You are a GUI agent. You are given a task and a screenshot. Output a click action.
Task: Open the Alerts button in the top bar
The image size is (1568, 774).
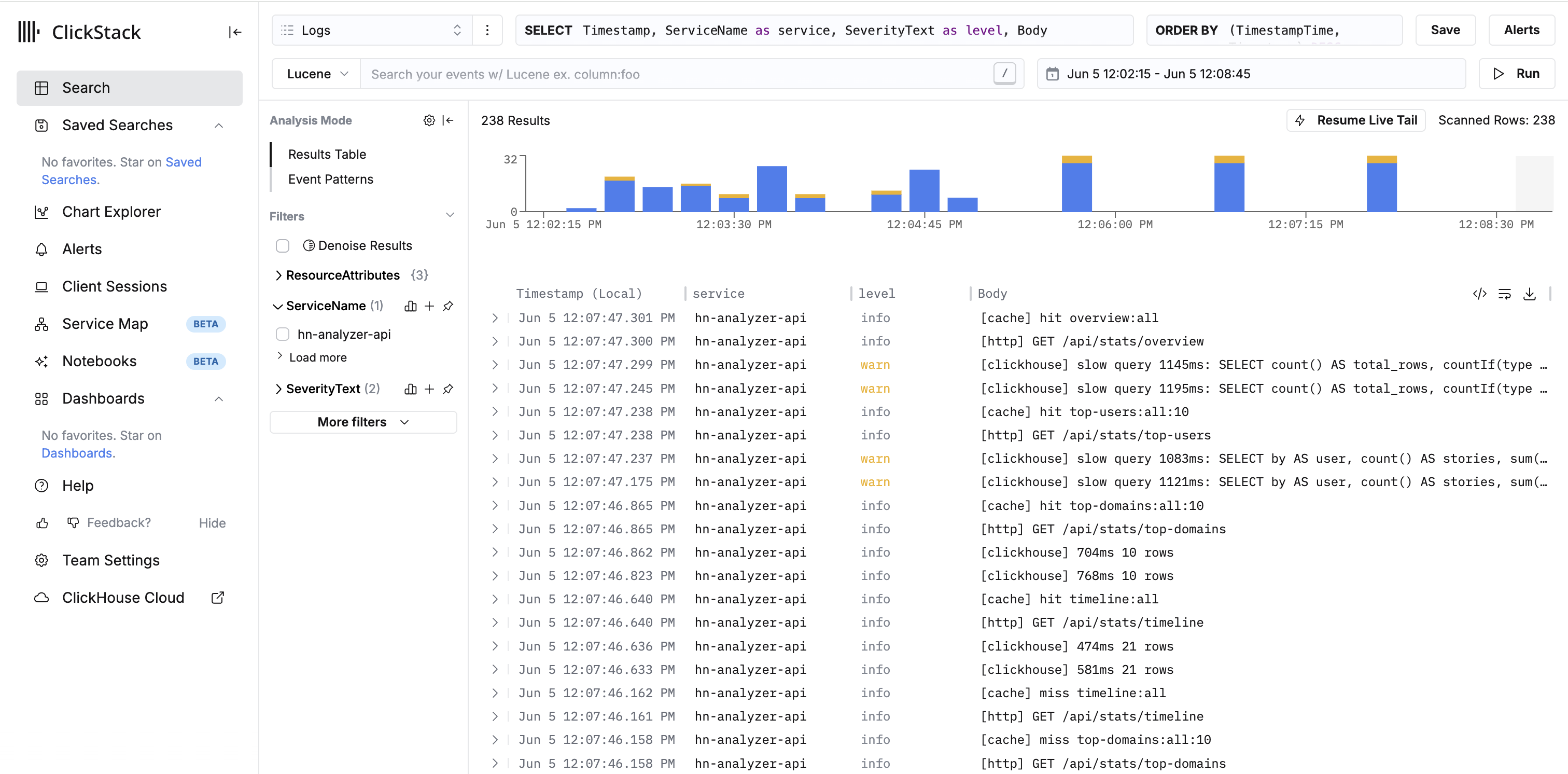[1521, 31]
